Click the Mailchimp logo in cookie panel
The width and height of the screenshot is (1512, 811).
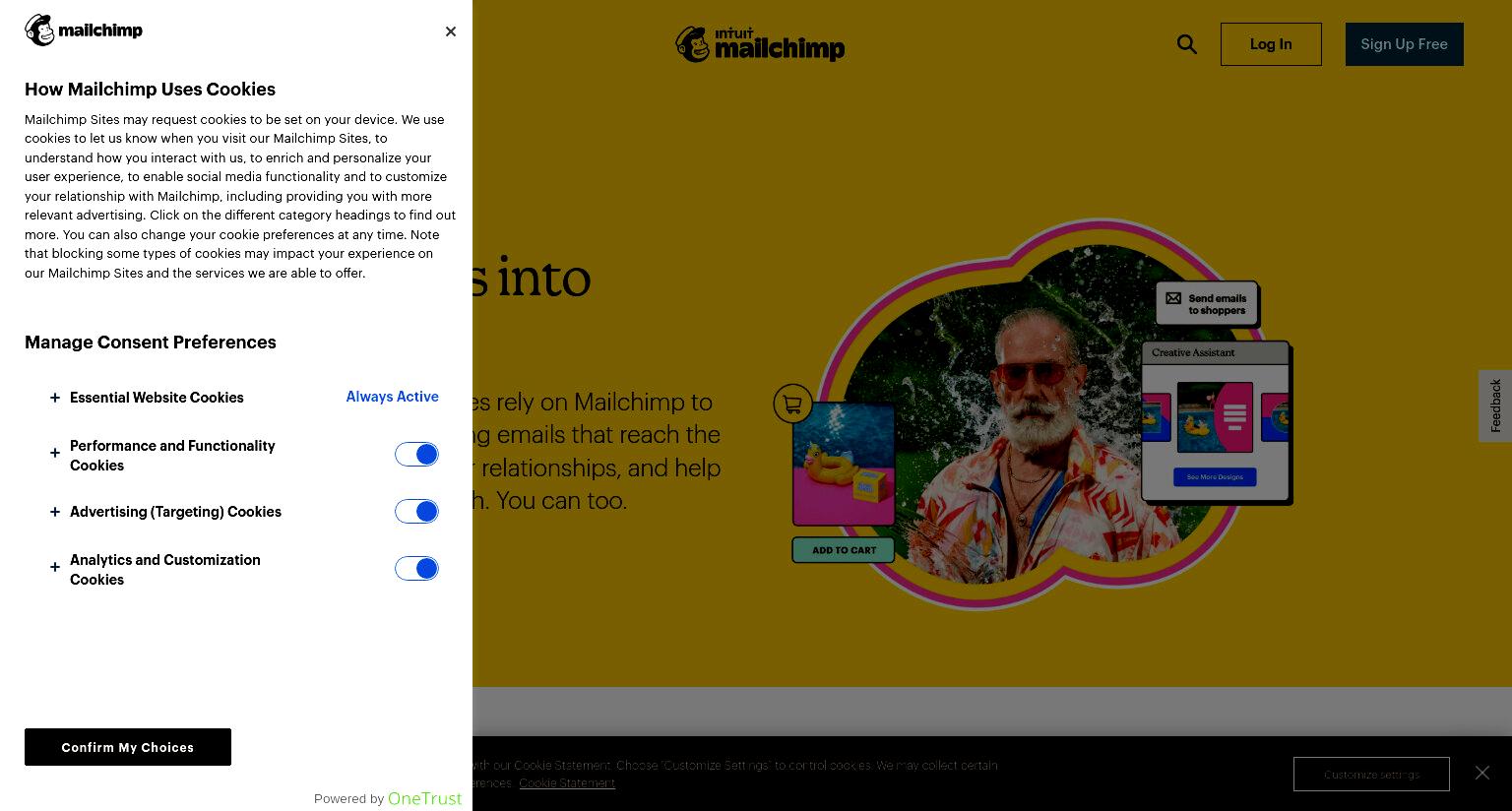tap(84, 31)
